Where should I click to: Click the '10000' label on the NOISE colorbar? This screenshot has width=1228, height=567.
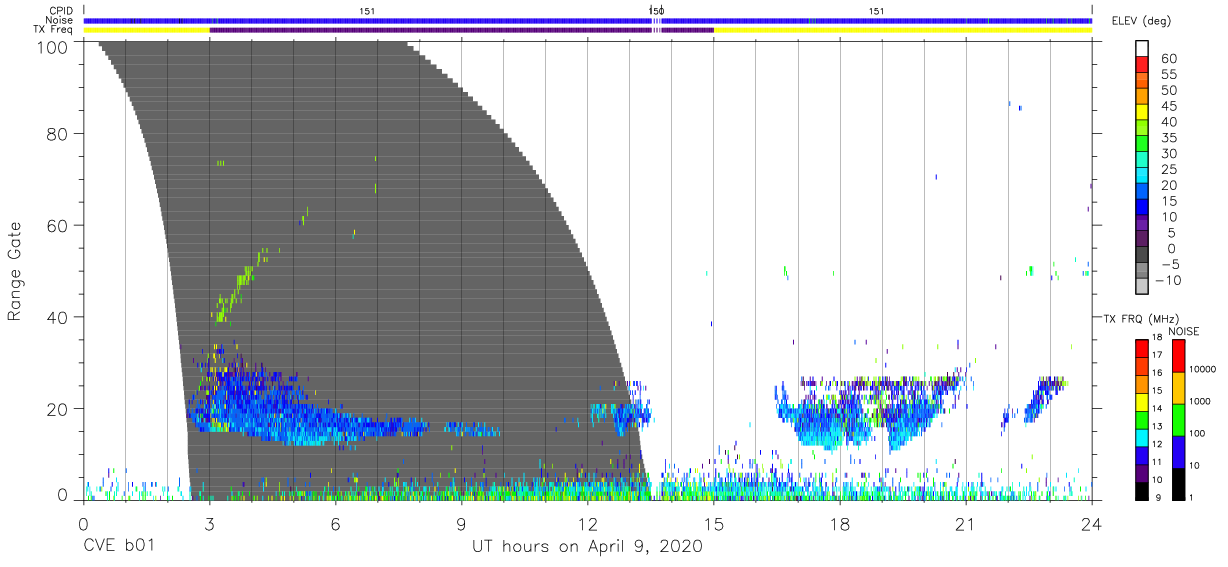(1203, 370)
